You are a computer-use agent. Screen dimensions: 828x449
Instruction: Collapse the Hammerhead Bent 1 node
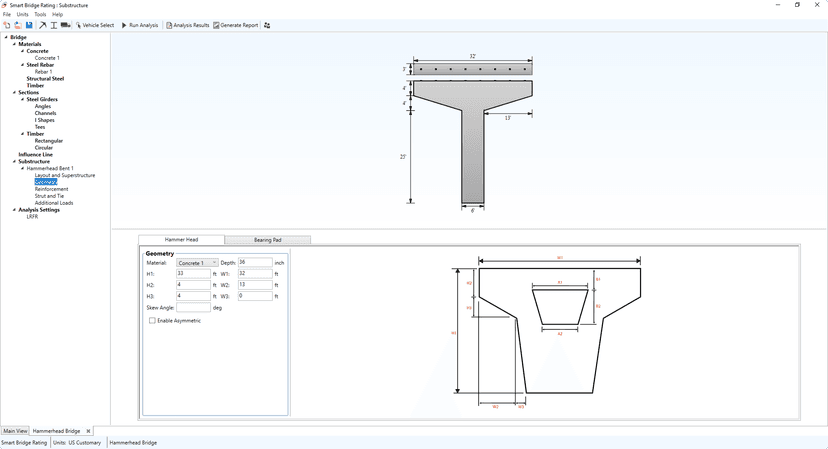21,168
